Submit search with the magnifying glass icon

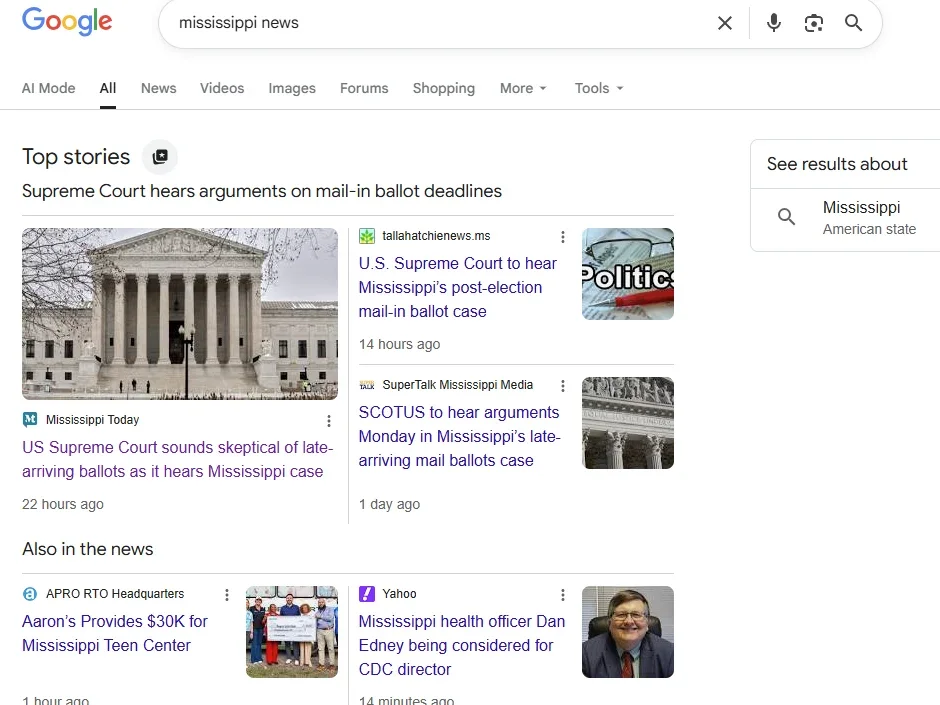click(x=853, y=23)
